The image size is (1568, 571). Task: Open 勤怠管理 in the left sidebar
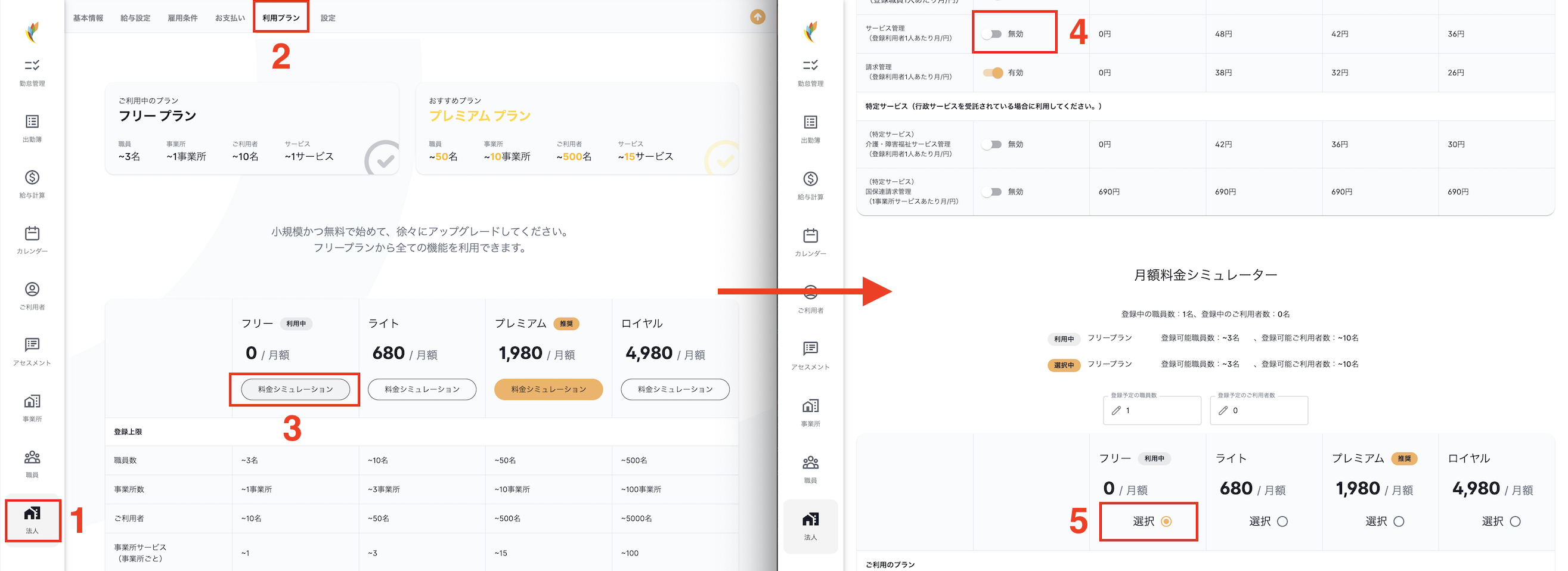click(32, 71)
